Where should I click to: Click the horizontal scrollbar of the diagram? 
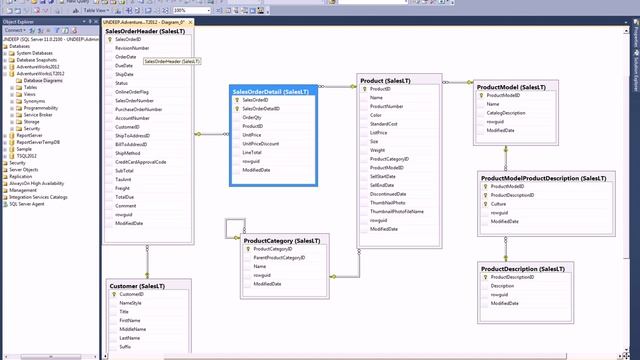click(364, 357)
